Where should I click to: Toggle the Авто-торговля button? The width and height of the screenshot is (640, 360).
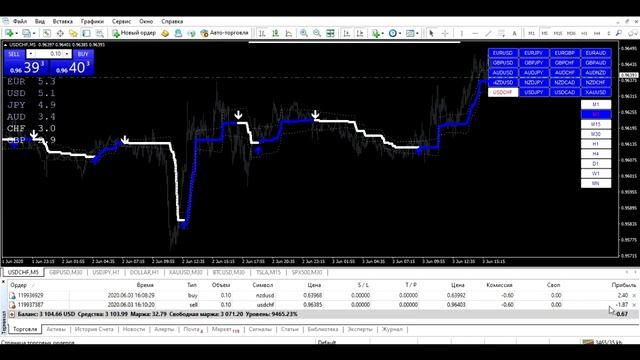pyautogui.click(x=224, y=33)
